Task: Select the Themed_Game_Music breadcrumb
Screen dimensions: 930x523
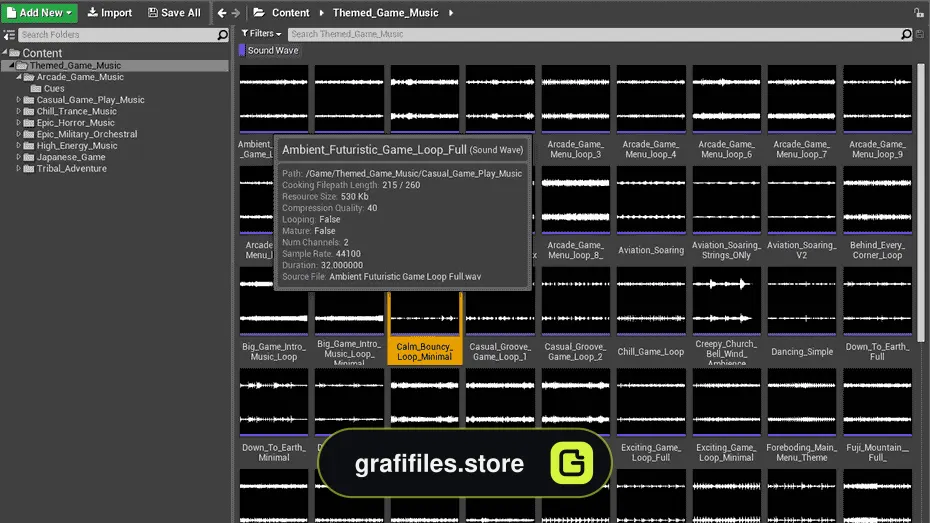Action: [386, 12]
